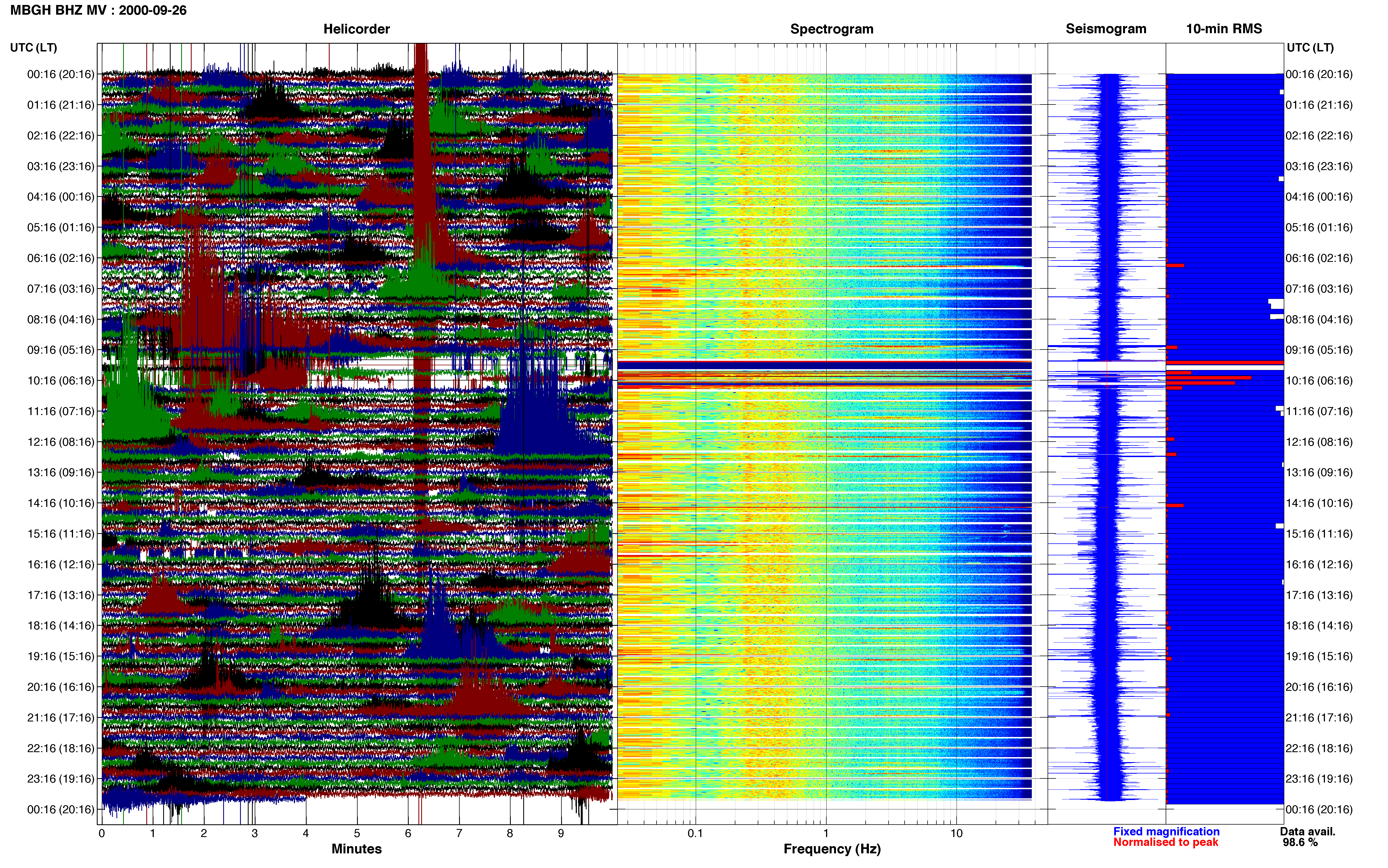Viewport: 1388px width, 868px height.
Task: Click the helicorder minute tick label 3
Action: tap(255, 833)
